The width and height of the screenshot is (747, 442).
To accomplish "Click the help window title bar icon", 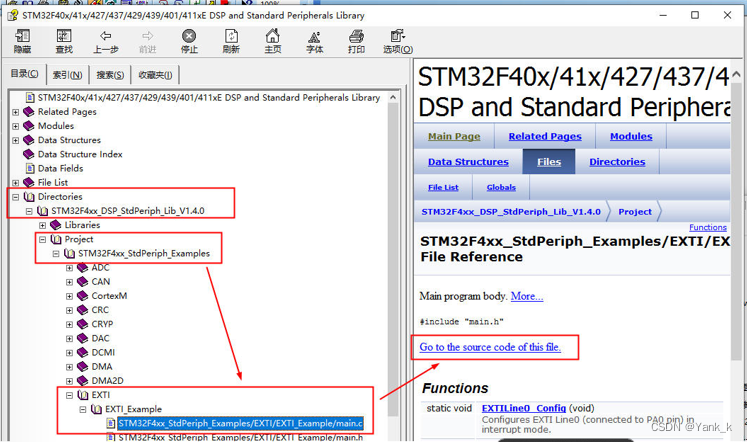I will point(13,15).
